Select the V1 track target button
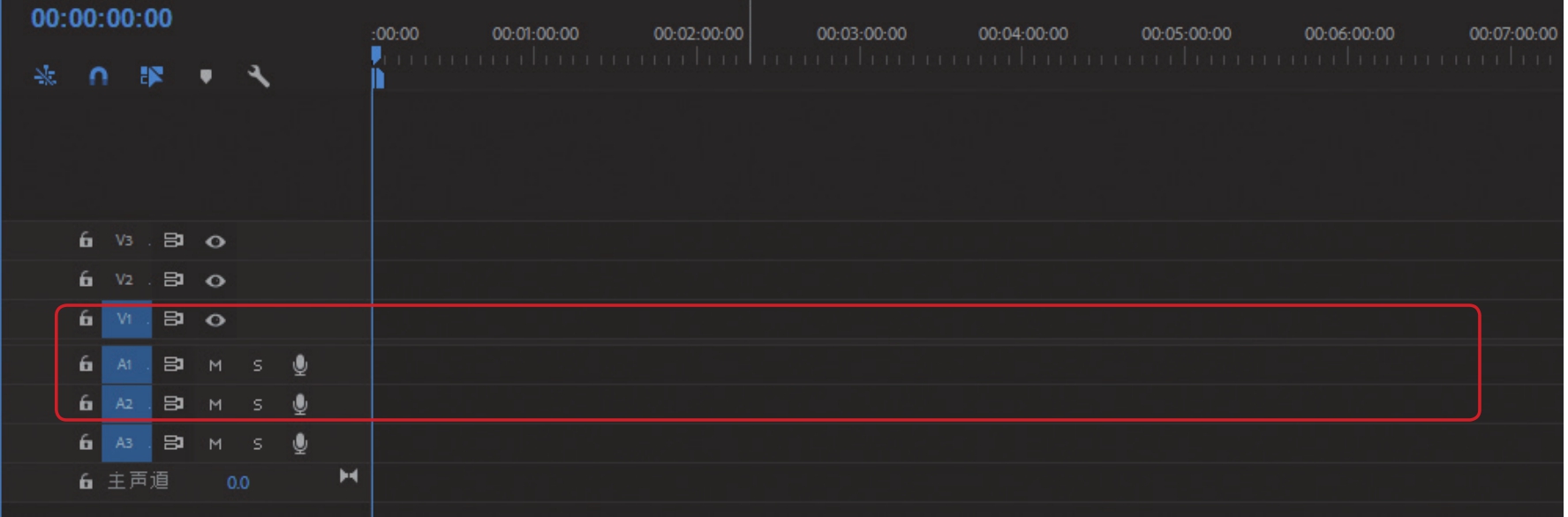Viewport: 1568px width, 517px height. (125, 319)
